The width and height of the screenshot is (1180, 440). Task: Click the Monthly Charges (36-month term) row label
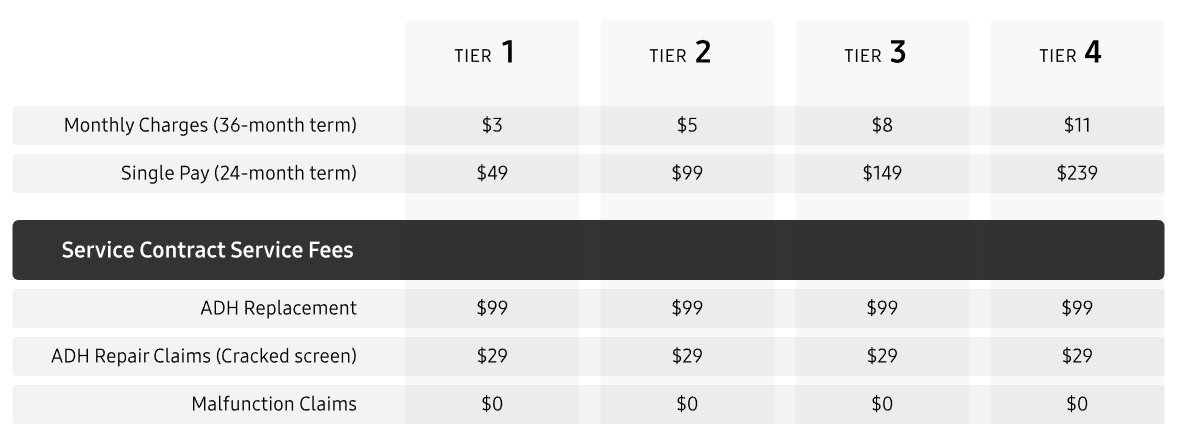210,126
